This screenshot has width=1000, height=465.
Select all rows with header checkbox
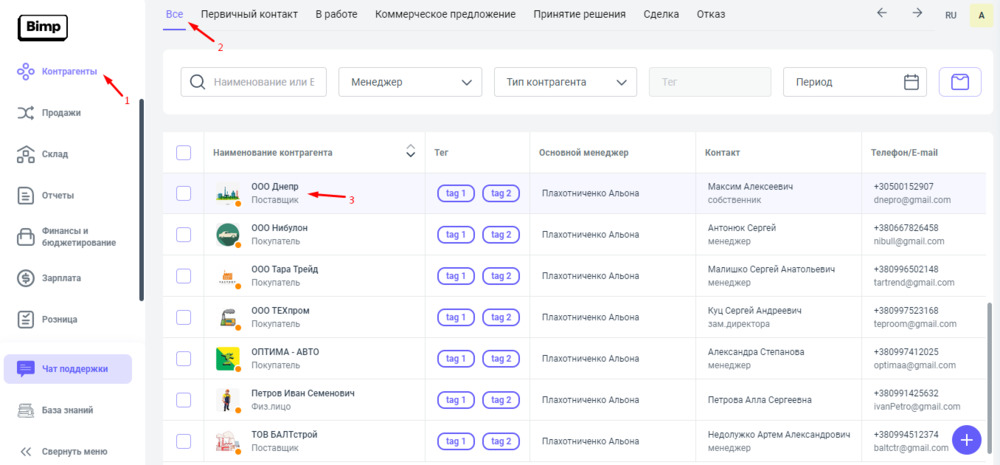[x=183, y=152]
